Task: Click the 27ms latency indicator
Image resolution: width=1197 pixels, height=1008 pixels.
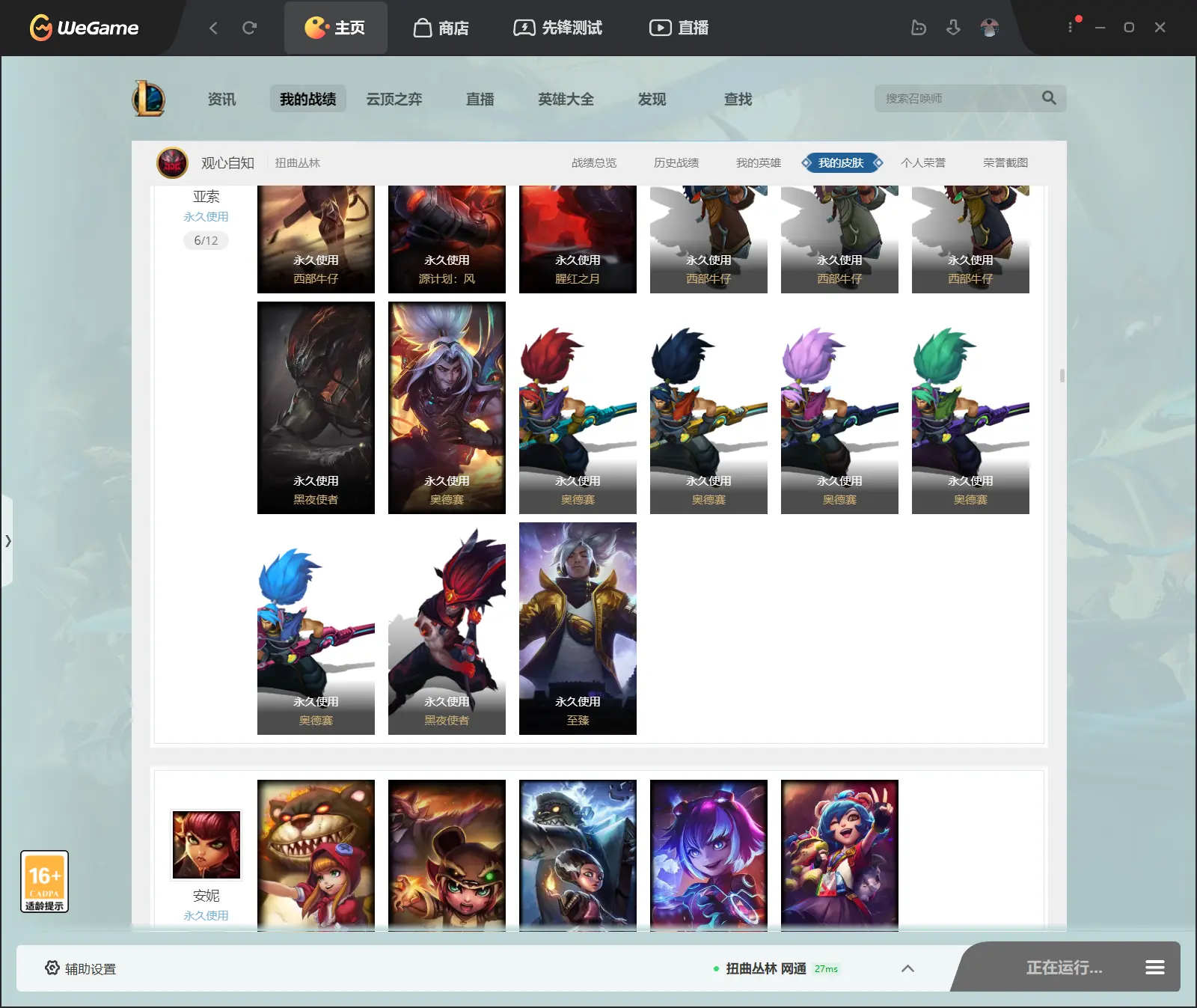Action: [x=826, y=968]
